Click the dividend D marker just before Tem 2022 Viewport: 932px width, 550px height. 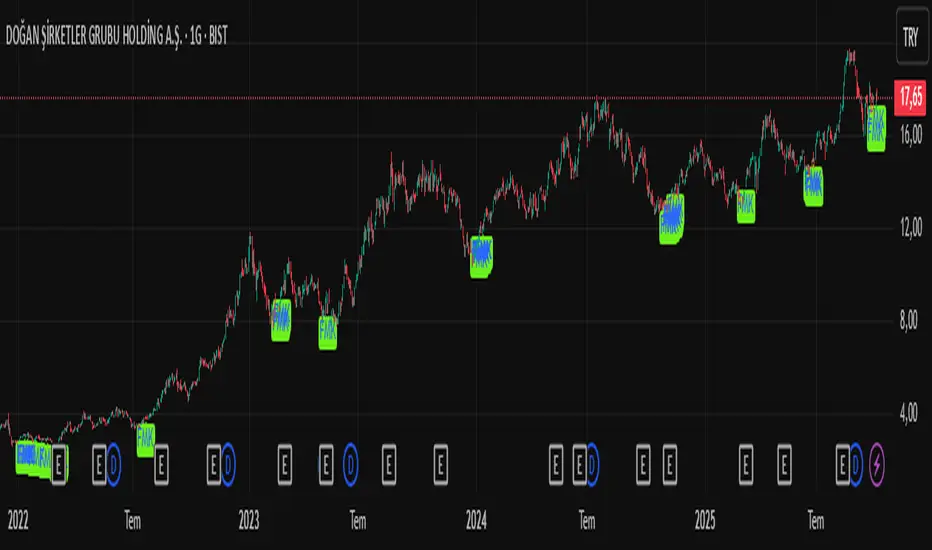point(114,464)
